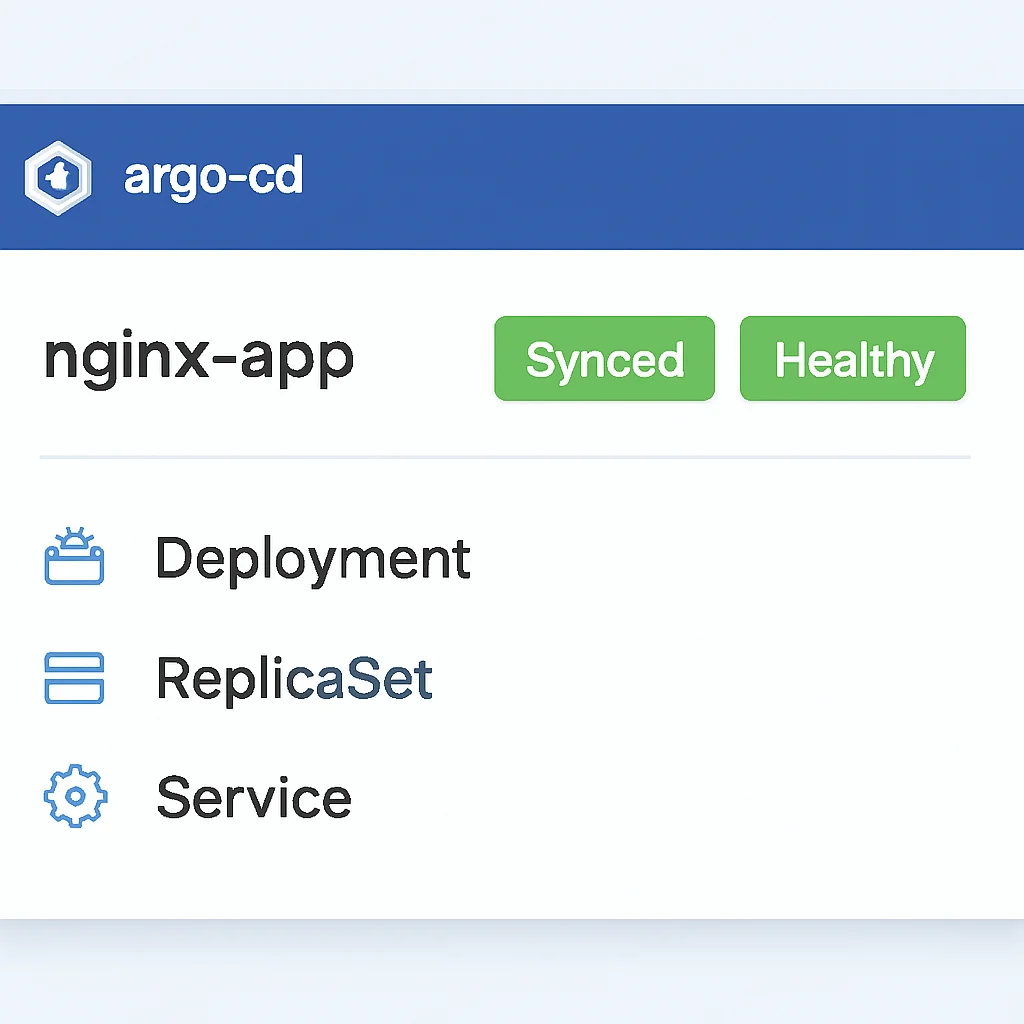Click the Service gear icon

[x=76, y=796]
